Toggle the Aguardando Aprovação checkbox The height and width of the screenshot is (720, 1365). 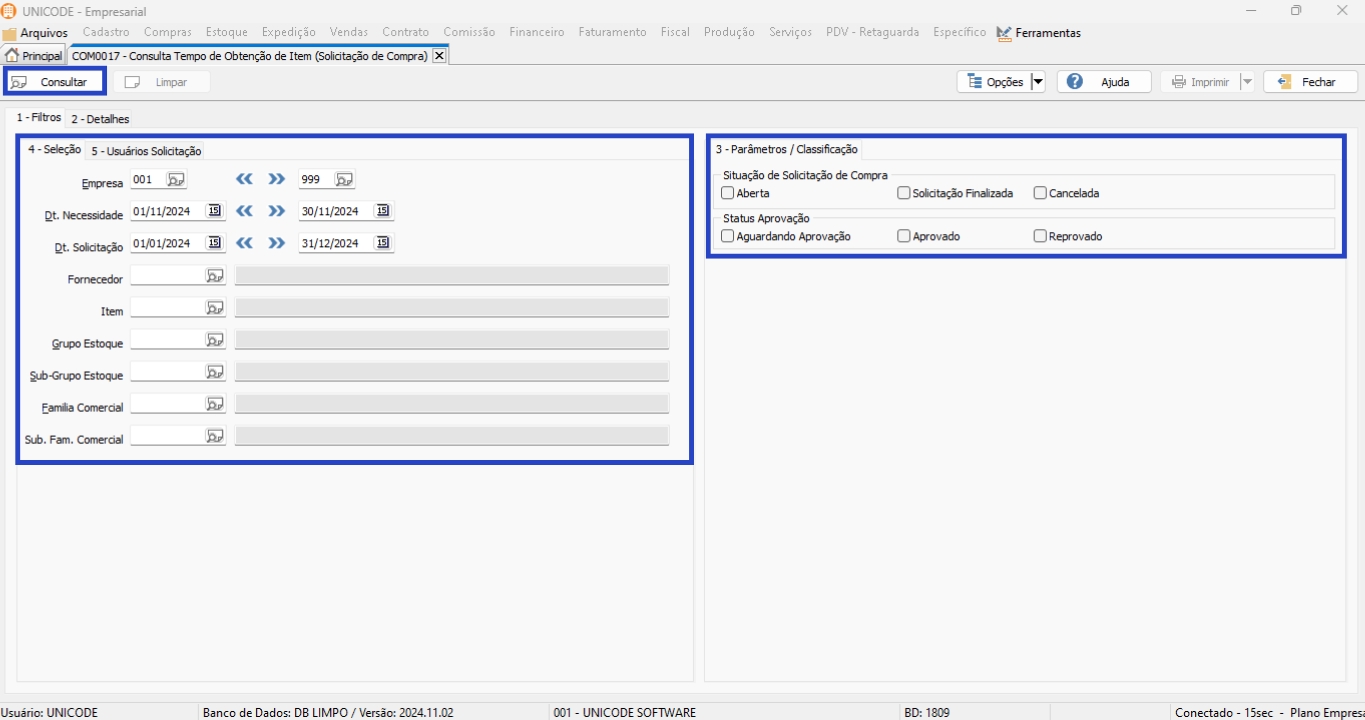pos(728,237)
